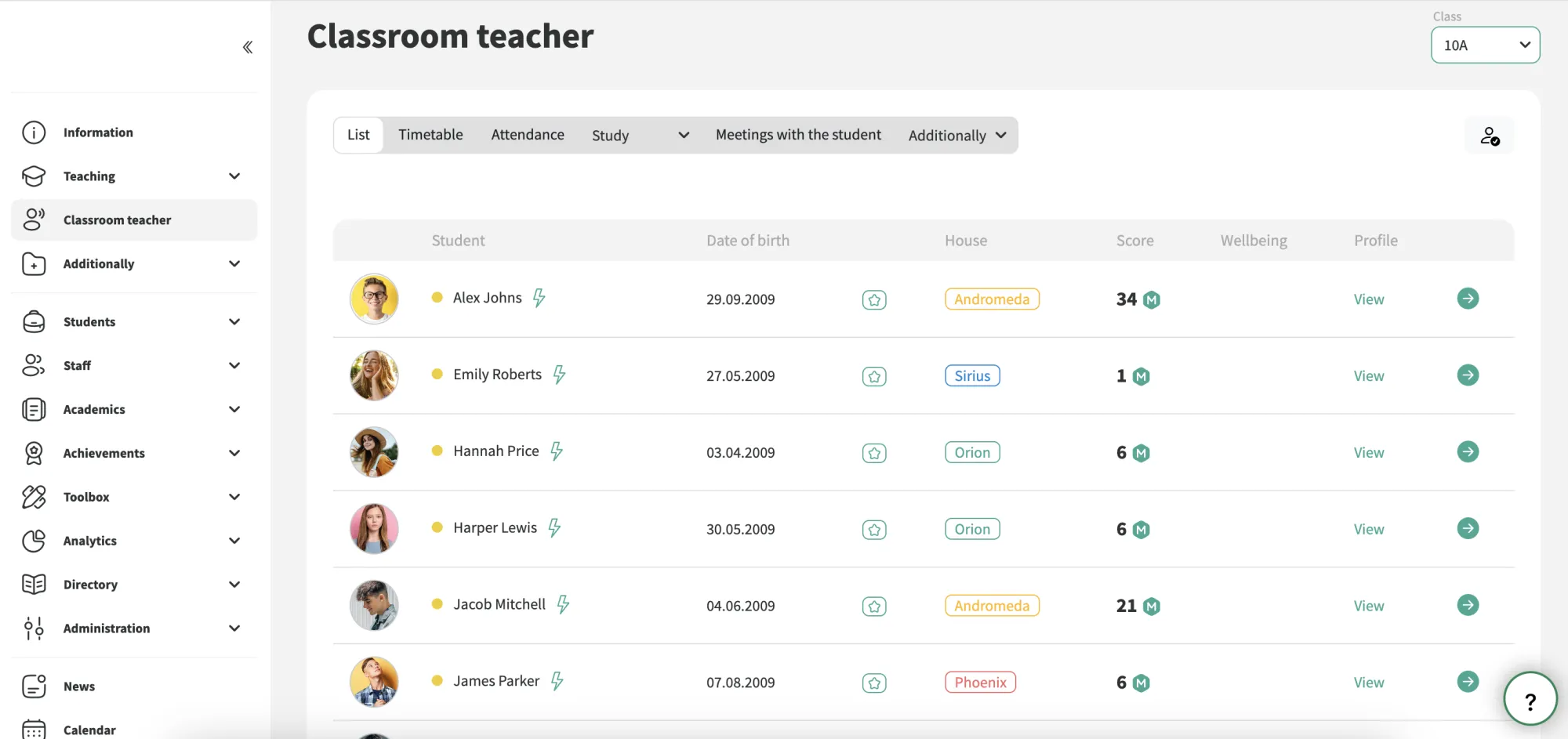This screenshot has height=739, width=1568.
Task: Click the Orion house tag for Harper Lewis
Action: (972, 530)
